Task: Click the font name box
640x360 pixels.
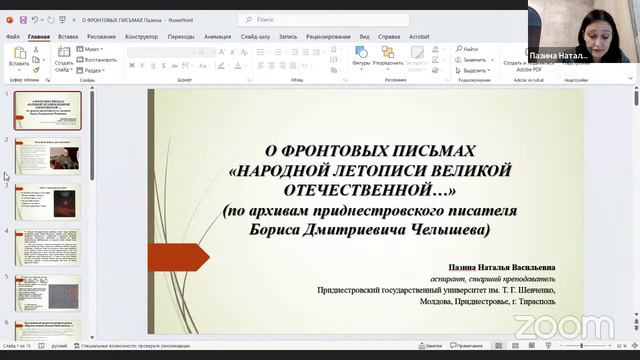Action: coord(161,52)
